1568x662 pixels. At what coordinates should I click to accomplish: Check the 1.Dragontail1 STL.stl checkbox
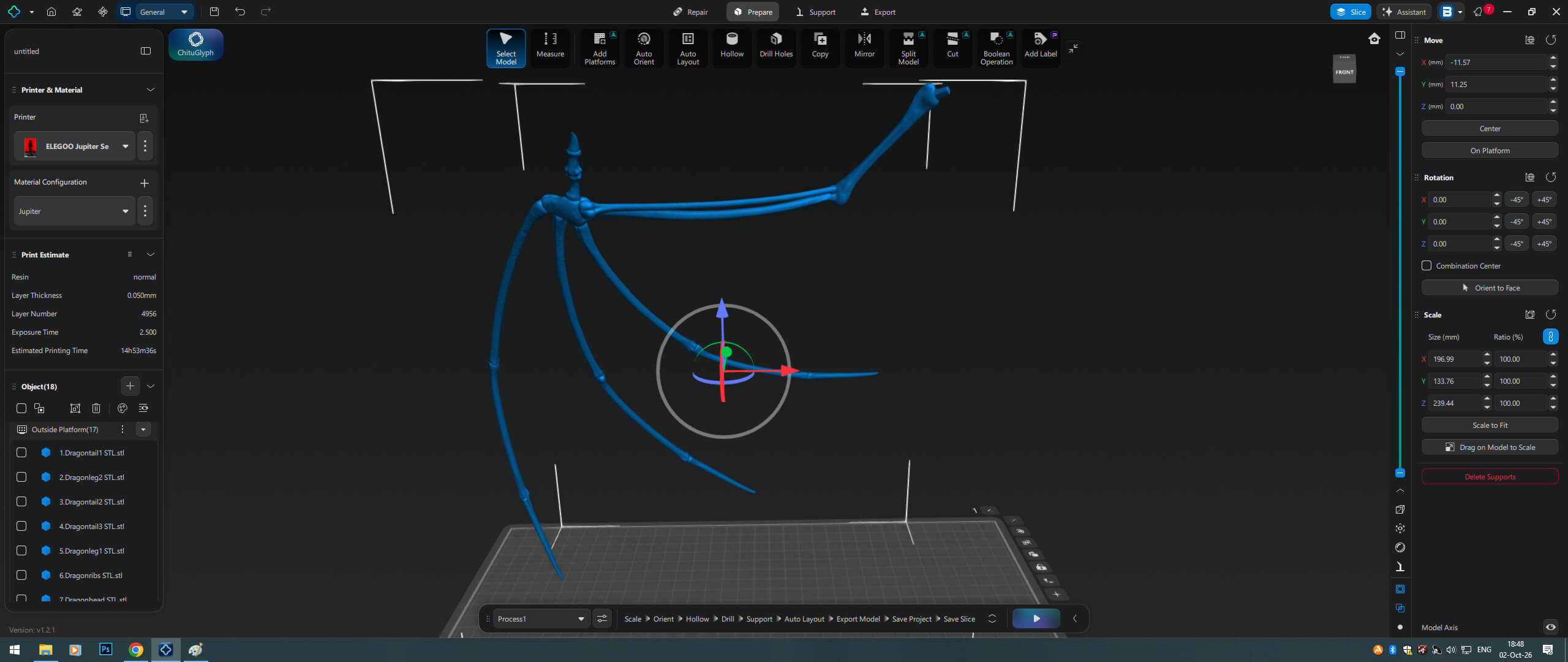tap(21, 452)
